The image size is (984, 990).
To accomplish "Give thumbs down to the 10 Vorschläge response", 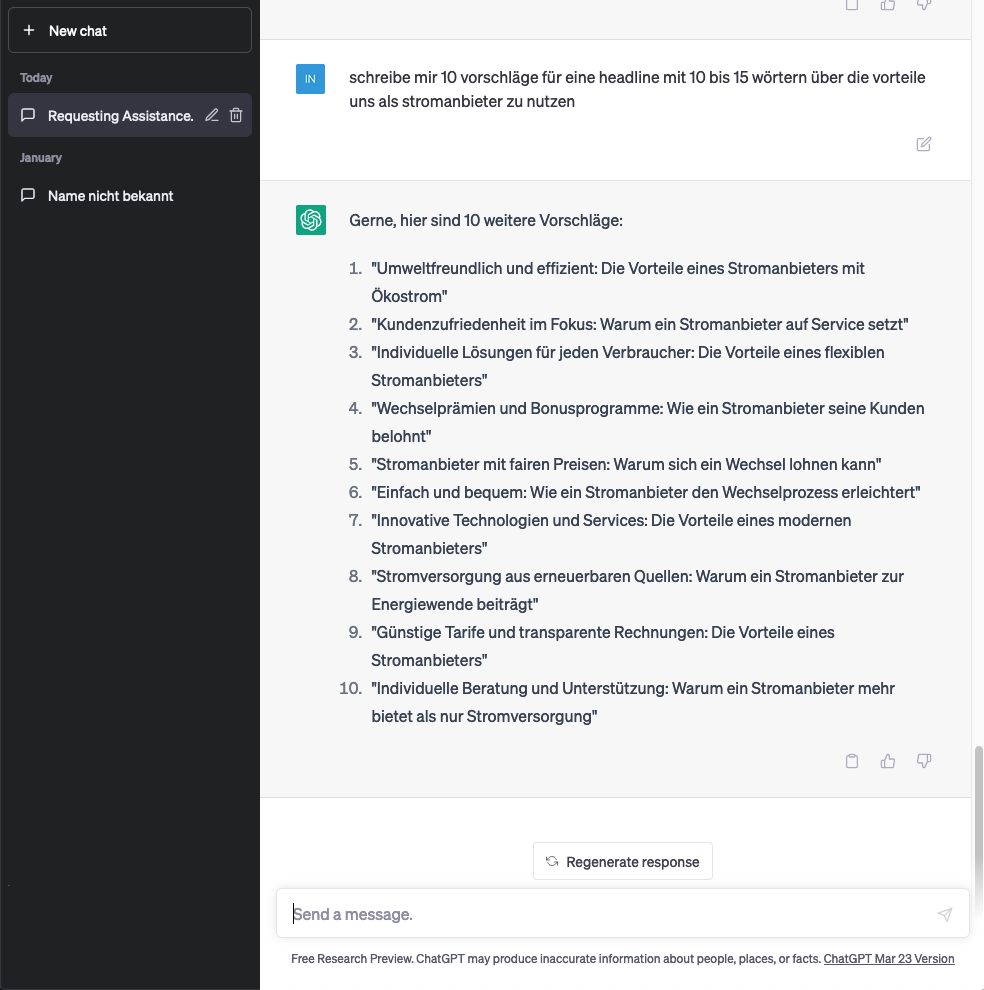I will point(924,761).
